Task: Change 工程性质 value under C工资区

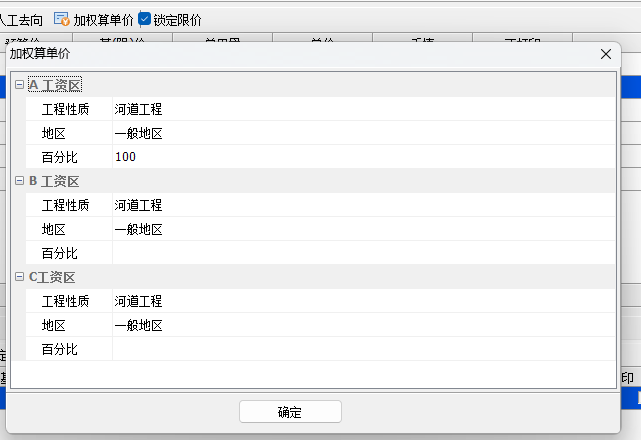Action: [360, 301]
